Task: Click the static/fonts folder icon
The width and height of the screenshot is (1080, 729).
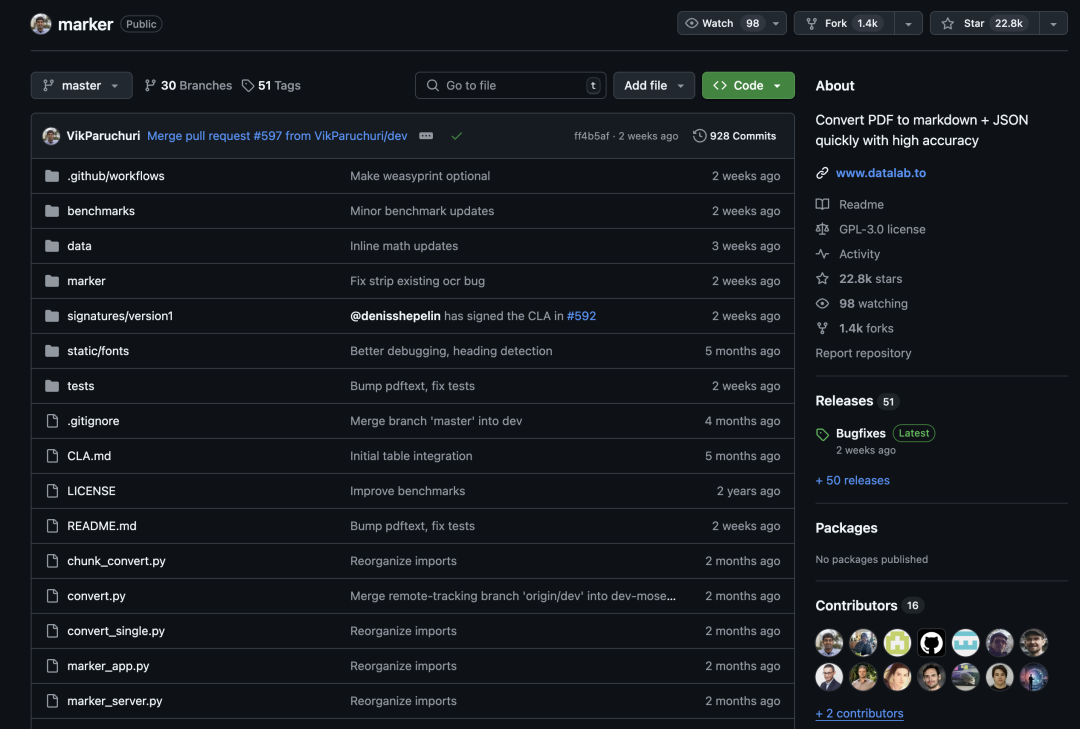Action: 52,351
